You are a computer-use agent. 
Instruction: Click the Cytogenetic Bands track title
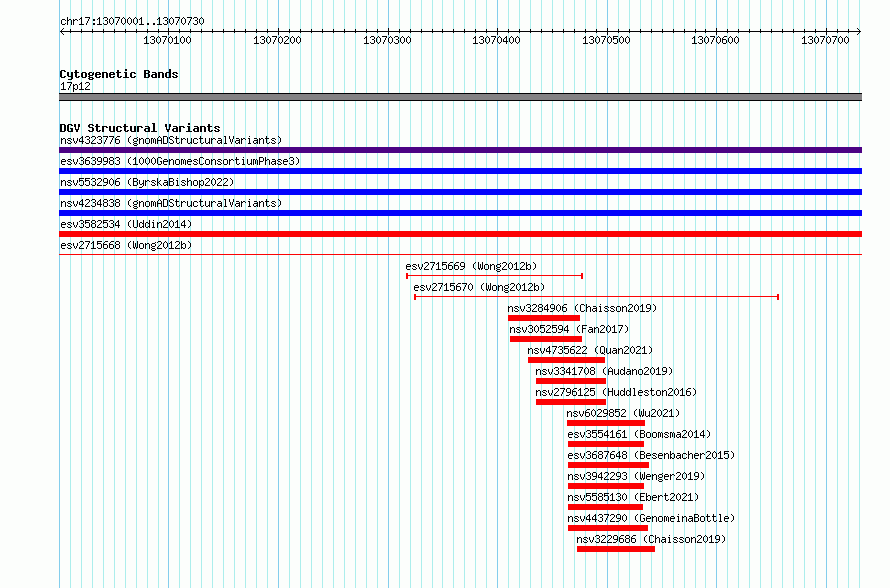pyautogui.click(x=119, y=74)
